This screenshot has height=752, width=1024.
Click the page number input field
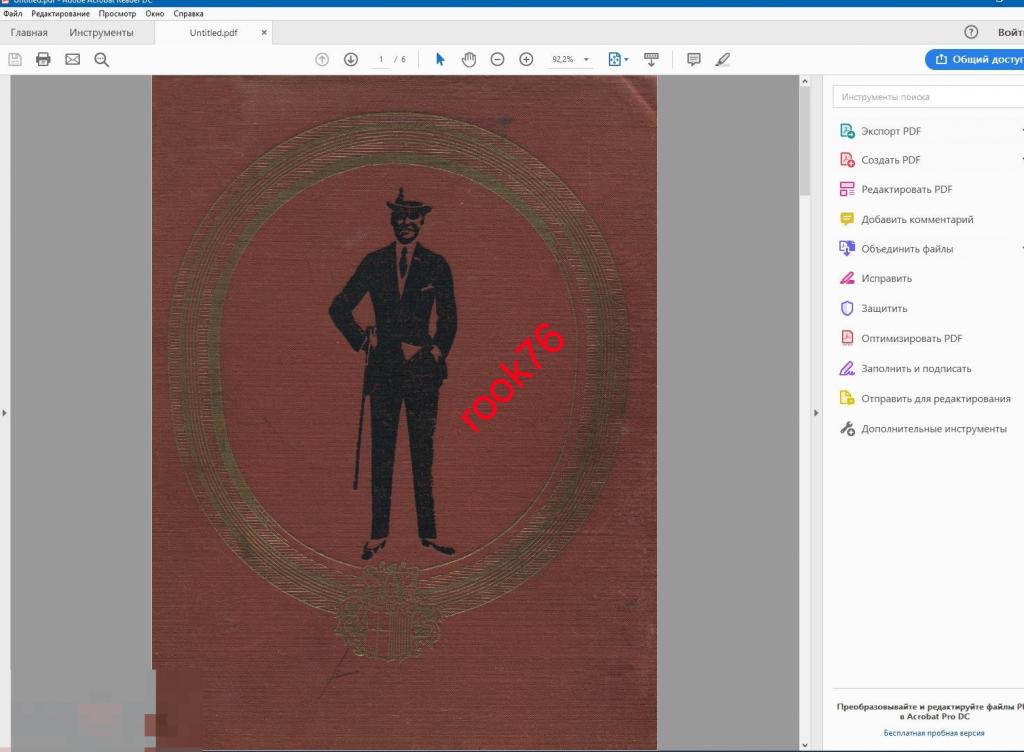(381, 59)
